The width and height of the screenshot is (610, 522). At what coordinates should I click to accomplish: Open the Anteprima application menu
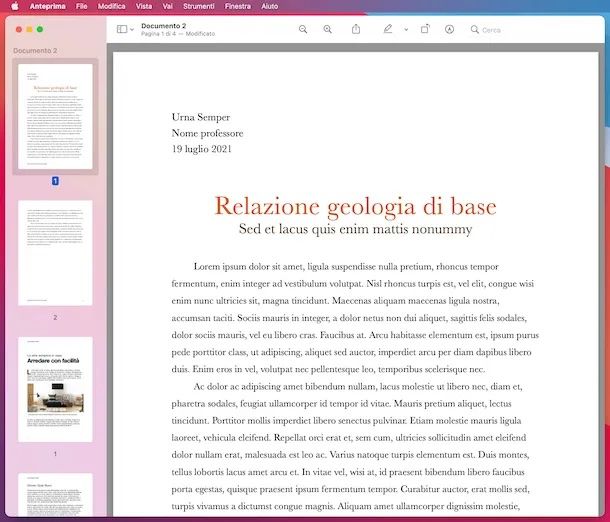(x=47, y=6)
